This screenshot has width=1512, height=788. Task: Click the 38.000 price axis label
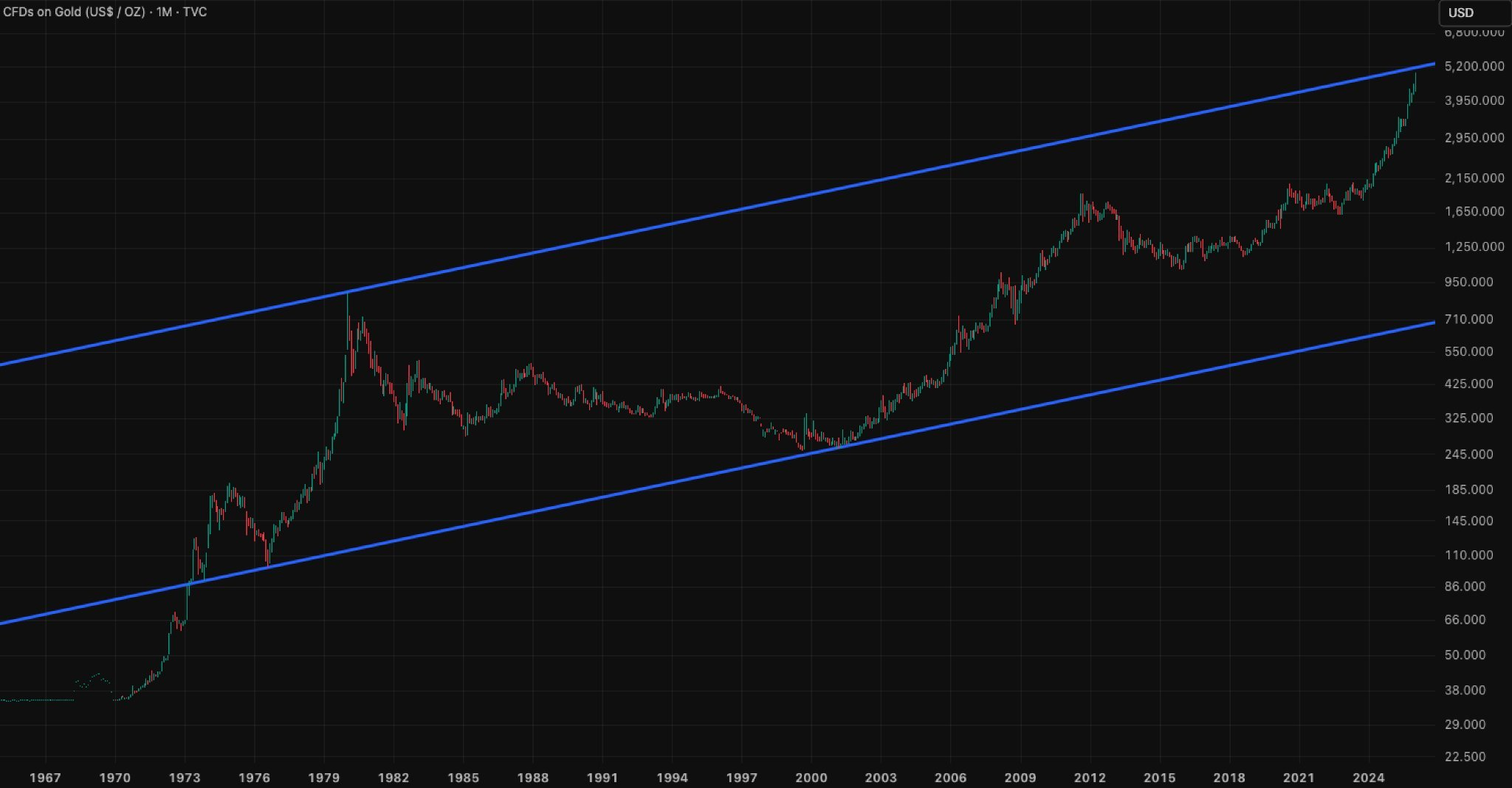1482,690
